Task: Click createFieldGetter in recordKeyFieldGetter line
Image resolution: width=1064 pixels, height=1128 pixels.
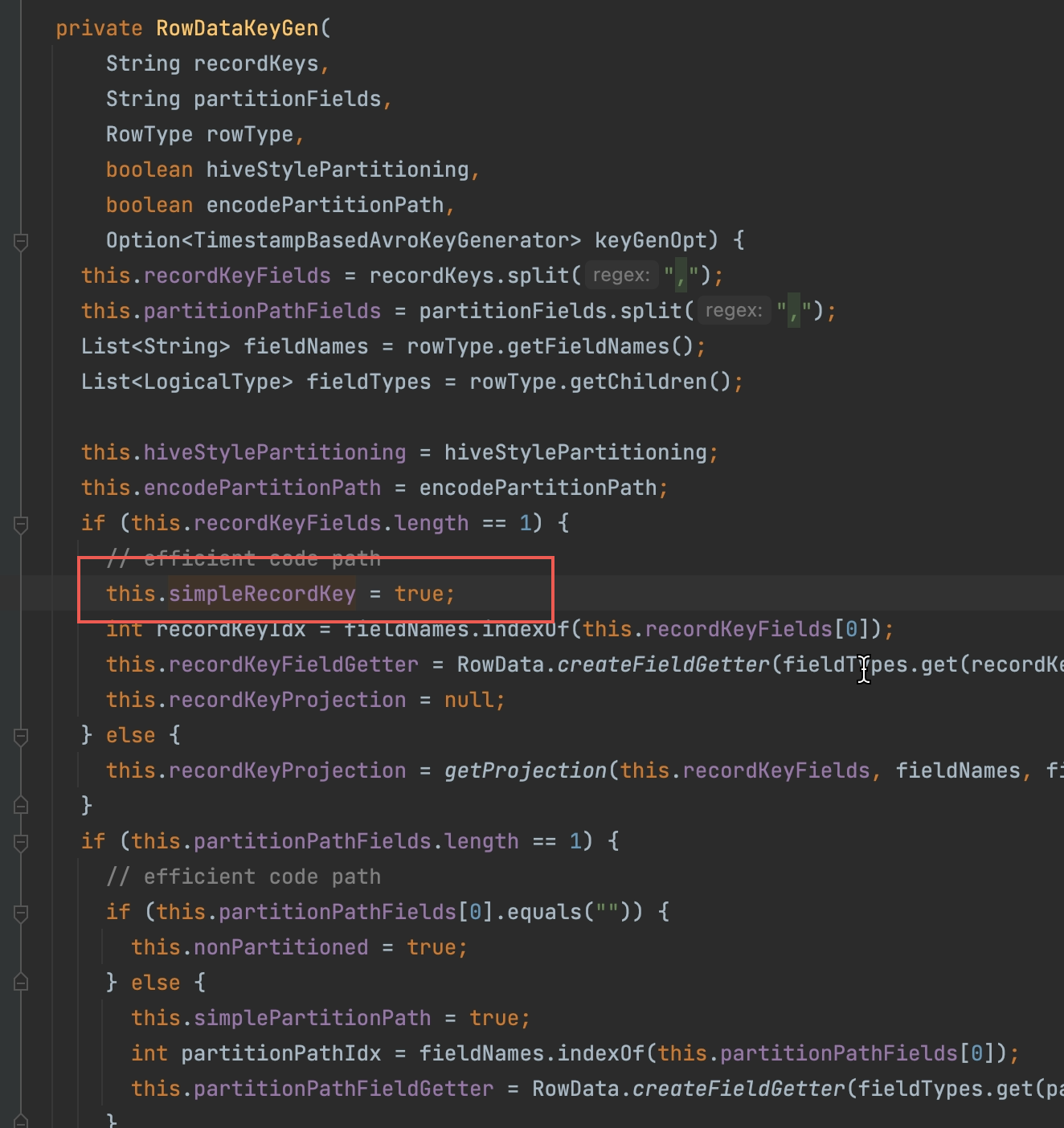Action: click(663, 664)
